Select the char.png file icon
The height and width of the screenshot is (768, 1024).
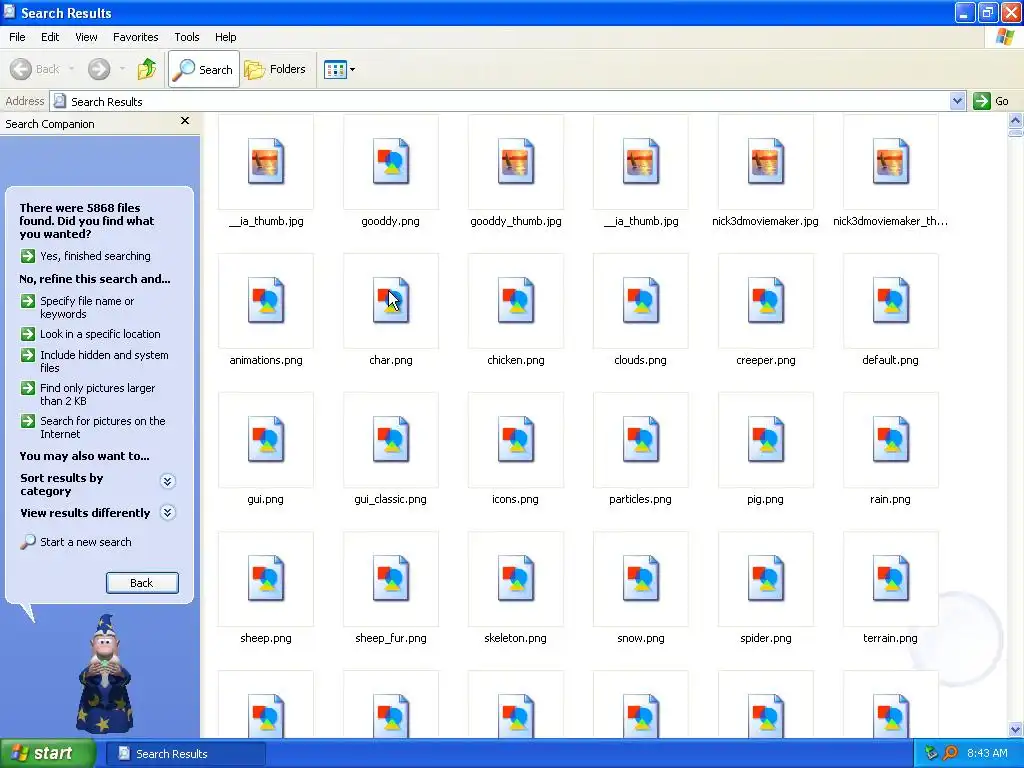(x=391, y=300)
